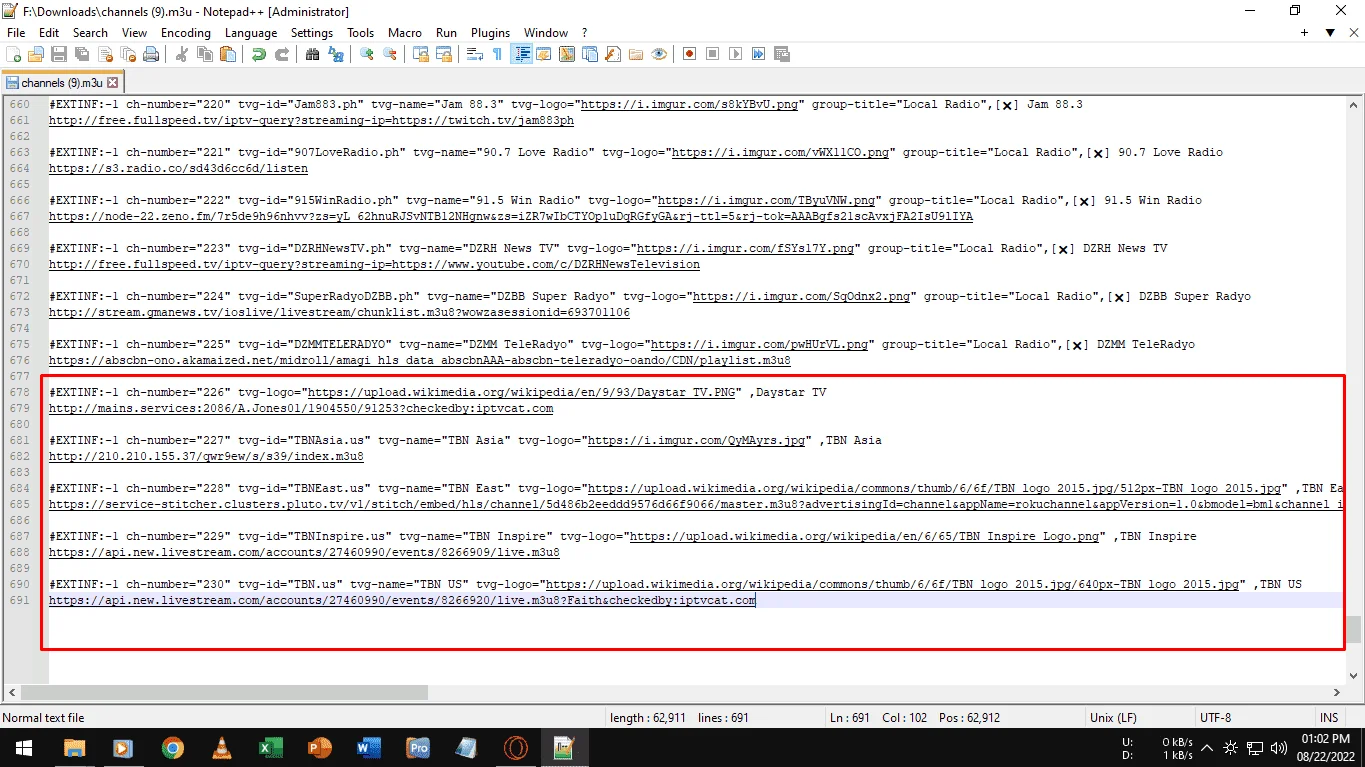The width and height of the screenshot is (1365, 767).
Task: Open the Replace dialog toolbar icon
Action: click(x=335, y=54)
